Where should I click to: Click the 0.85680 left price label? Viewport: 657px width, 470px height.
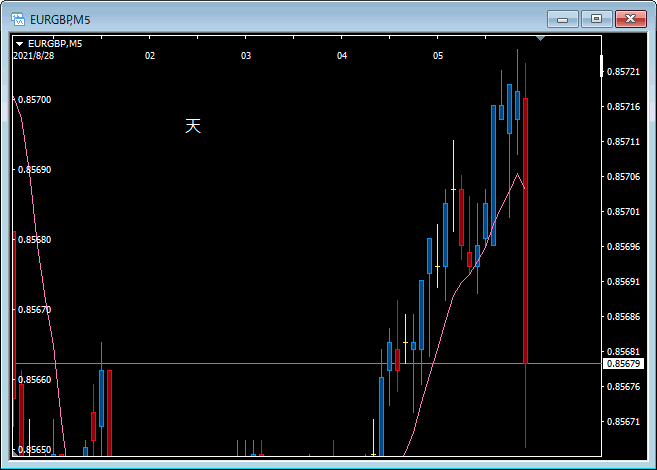click(34, 240)
